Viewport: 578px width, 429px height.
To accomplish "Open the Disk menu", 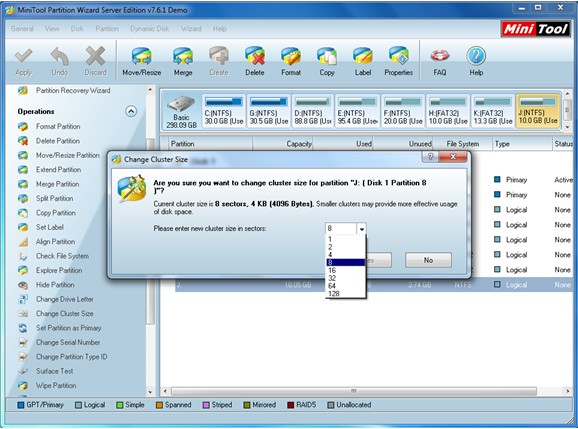I will [x=77, y=29].
